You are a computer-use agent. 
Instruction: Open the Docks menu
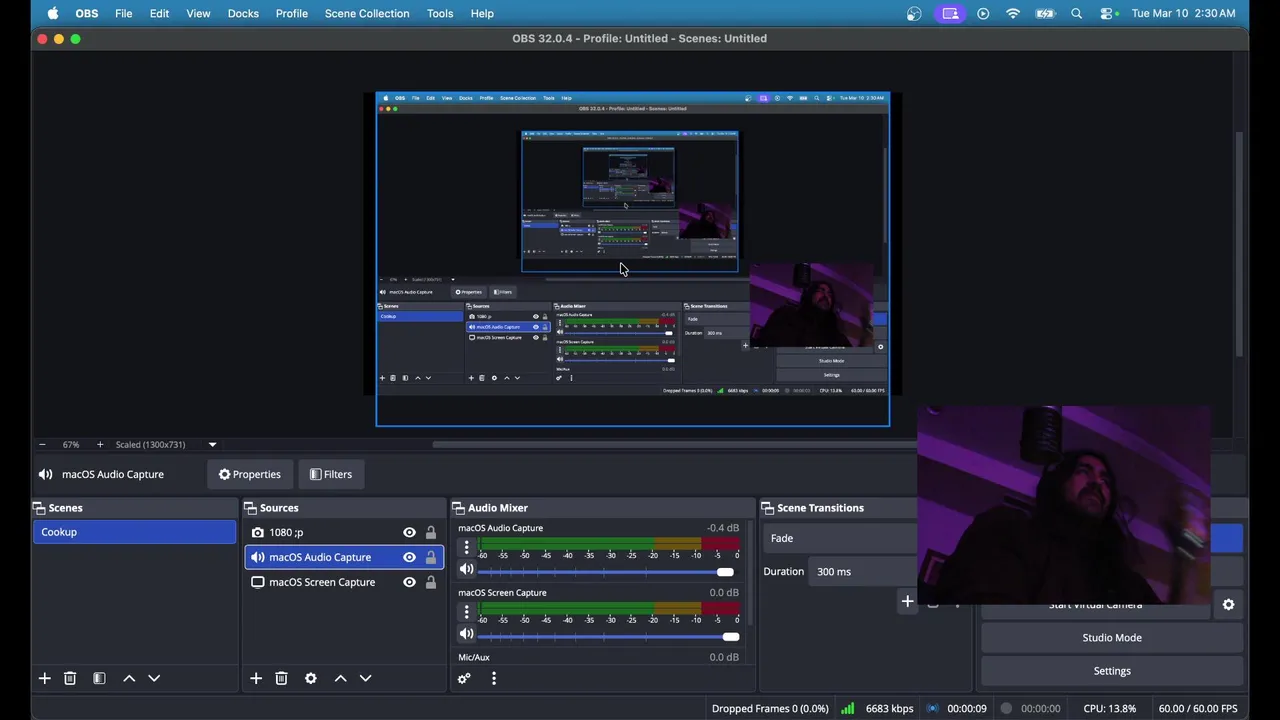[243, 14]
